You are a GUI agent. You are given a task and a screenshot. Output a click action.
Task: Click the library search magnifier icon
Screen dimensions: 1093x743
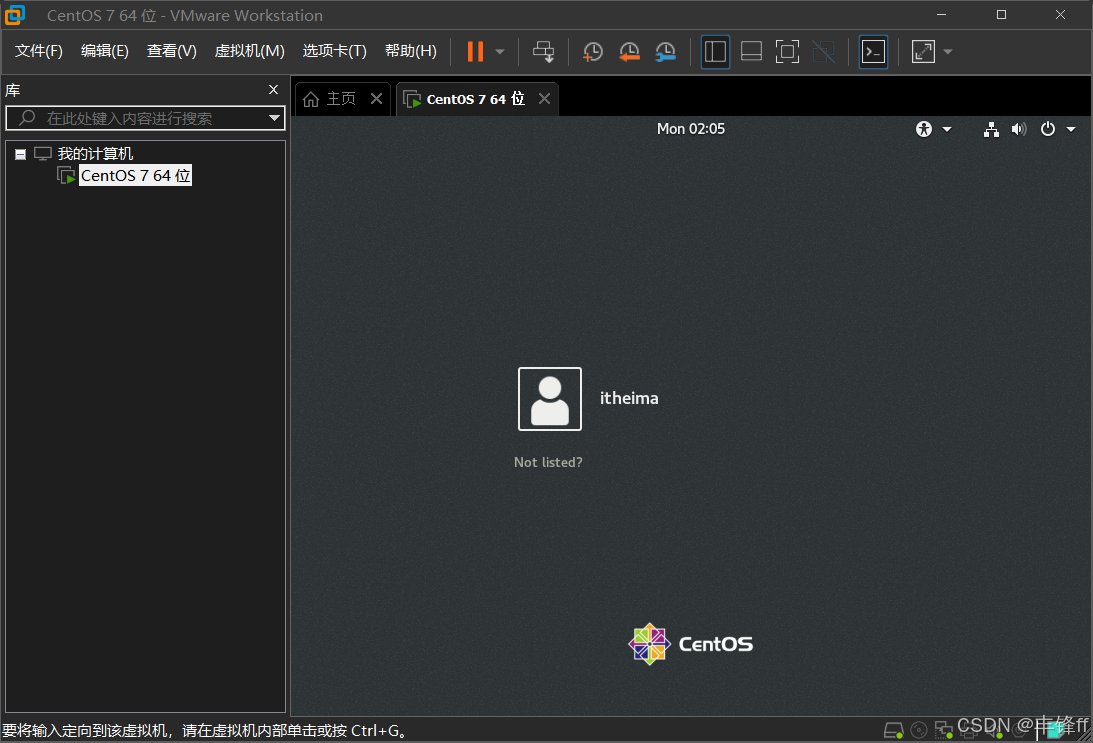pyautogui.click(x=26, y=118)
